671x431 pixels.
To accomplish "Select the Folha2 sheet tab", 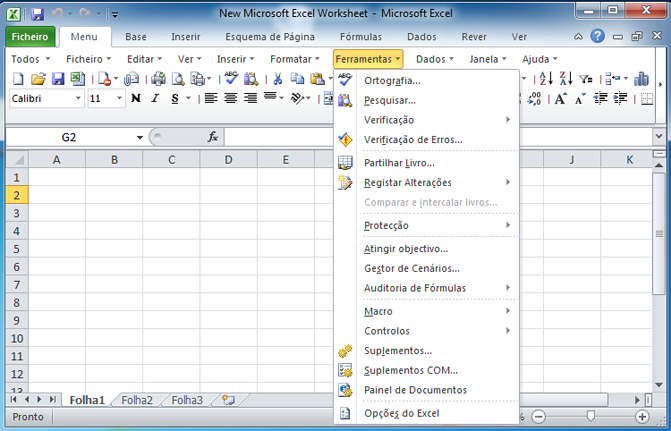I will tap(137, 400).
